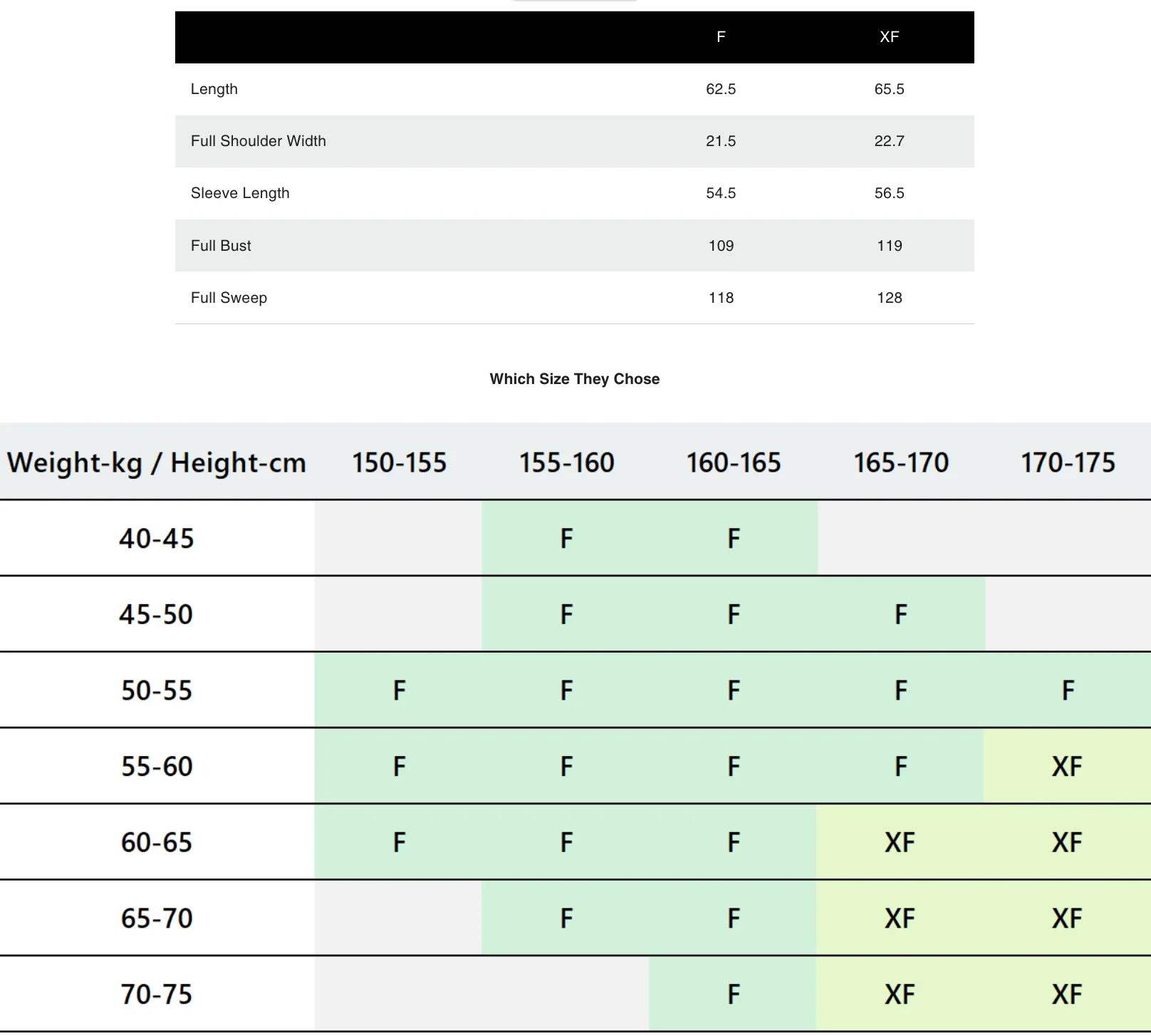This screenshot has height=1036, width=1151.
Task: Click the F column header in the size table
Action: pyautogui.click(x=721, y=37)
